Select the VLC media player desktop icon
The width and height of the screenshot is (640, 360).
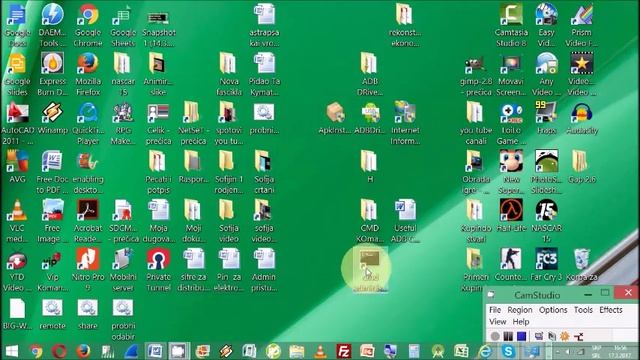pos(17,221)
